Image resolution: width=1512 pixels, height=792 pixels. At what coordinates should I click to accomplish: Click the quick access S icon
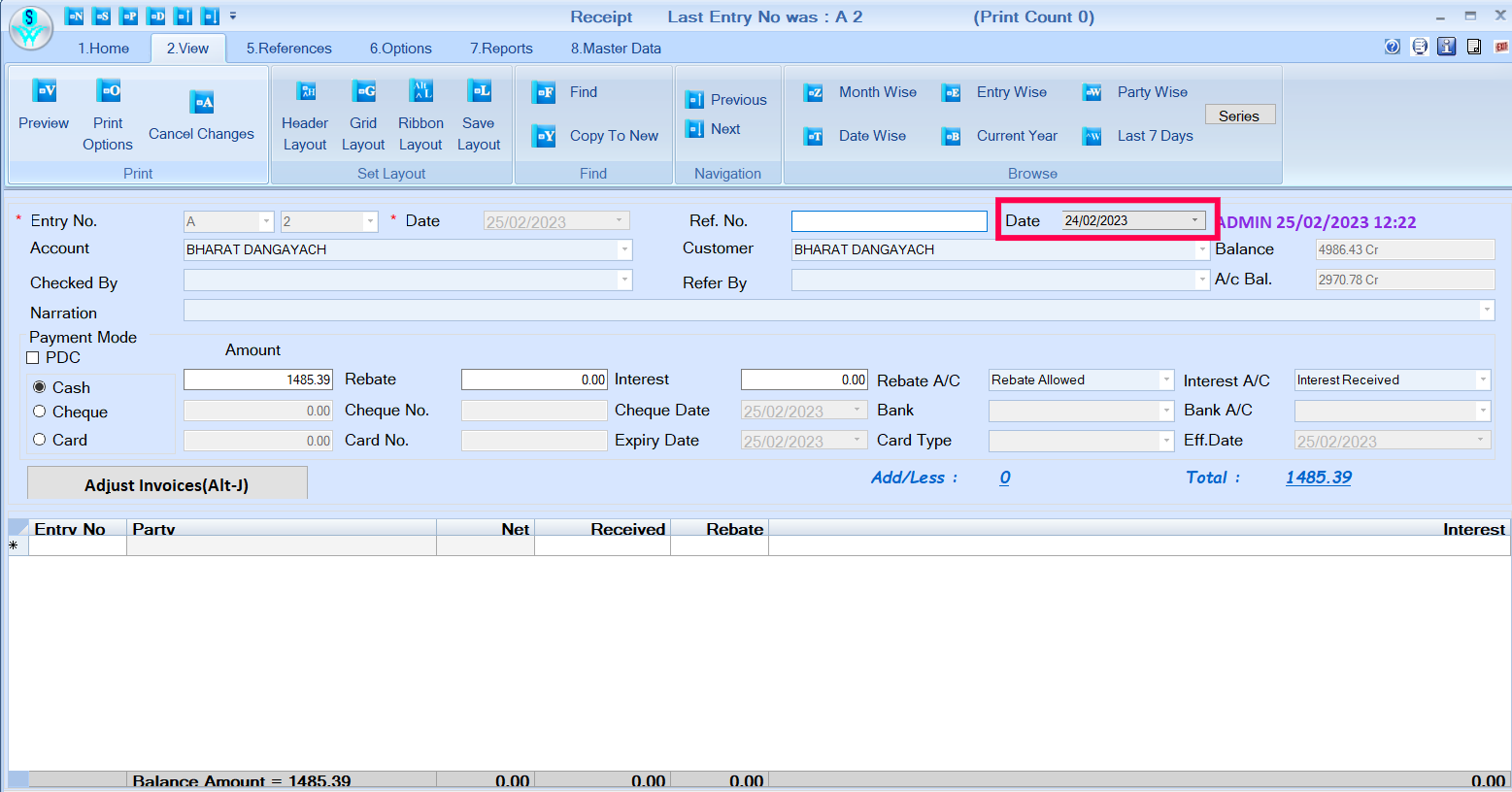click(x=102, y=16)
